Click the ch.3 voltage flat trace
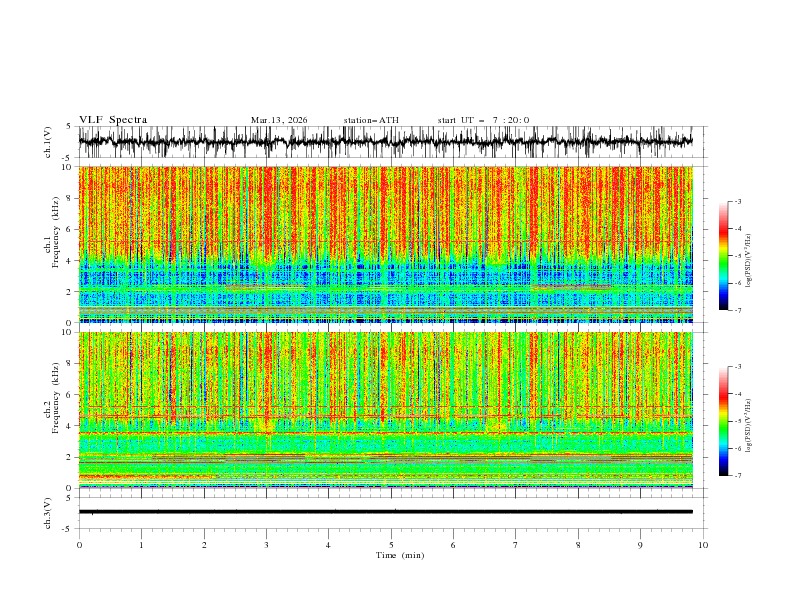Viewport: 792px width, 612px height. 385,512
